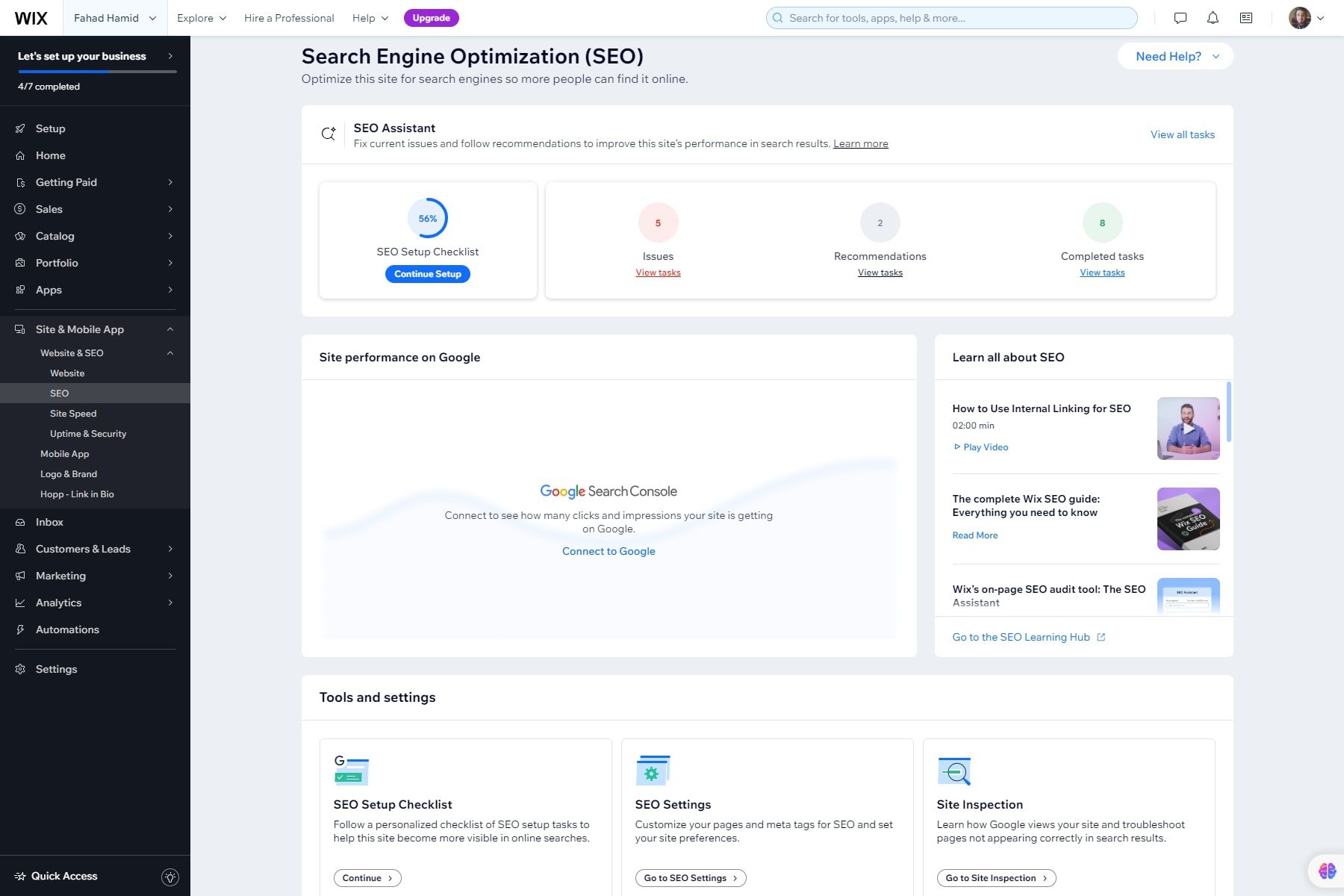Image resolution: width=1344 pixels, height=896 pixels.
Task: Open the Home section from sidebar
Action: [x=51, y=155]
